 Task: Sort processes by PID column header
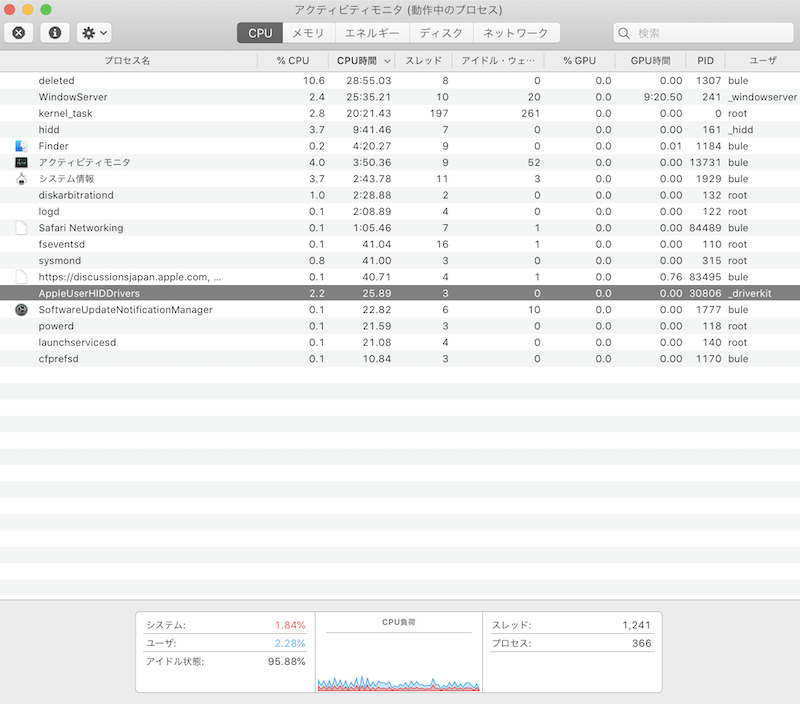705,61
